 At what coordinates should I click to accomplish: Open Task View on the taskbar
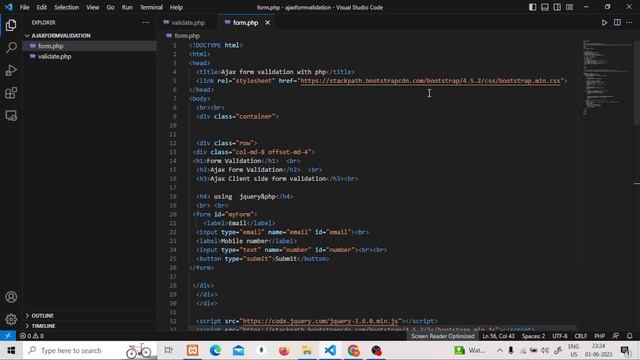pos(169,351)
